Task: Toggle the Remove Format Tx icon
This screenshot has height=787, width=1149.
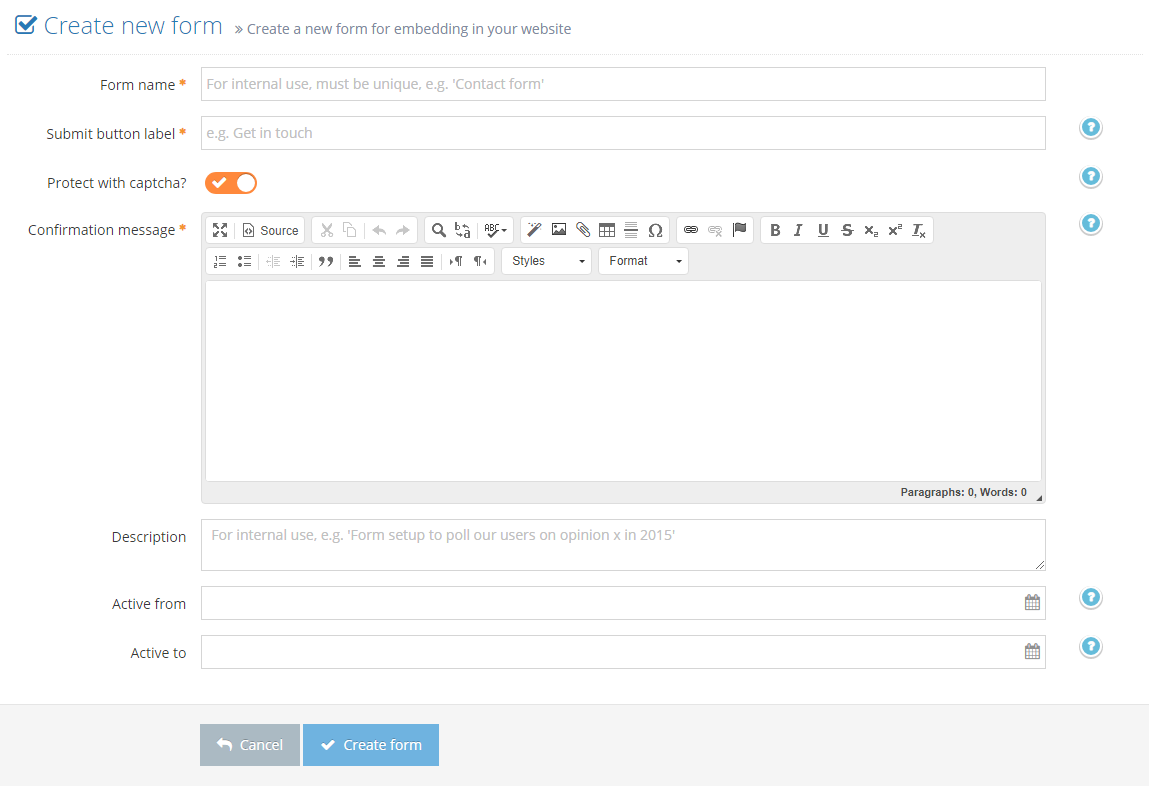Action: point(917,230)
